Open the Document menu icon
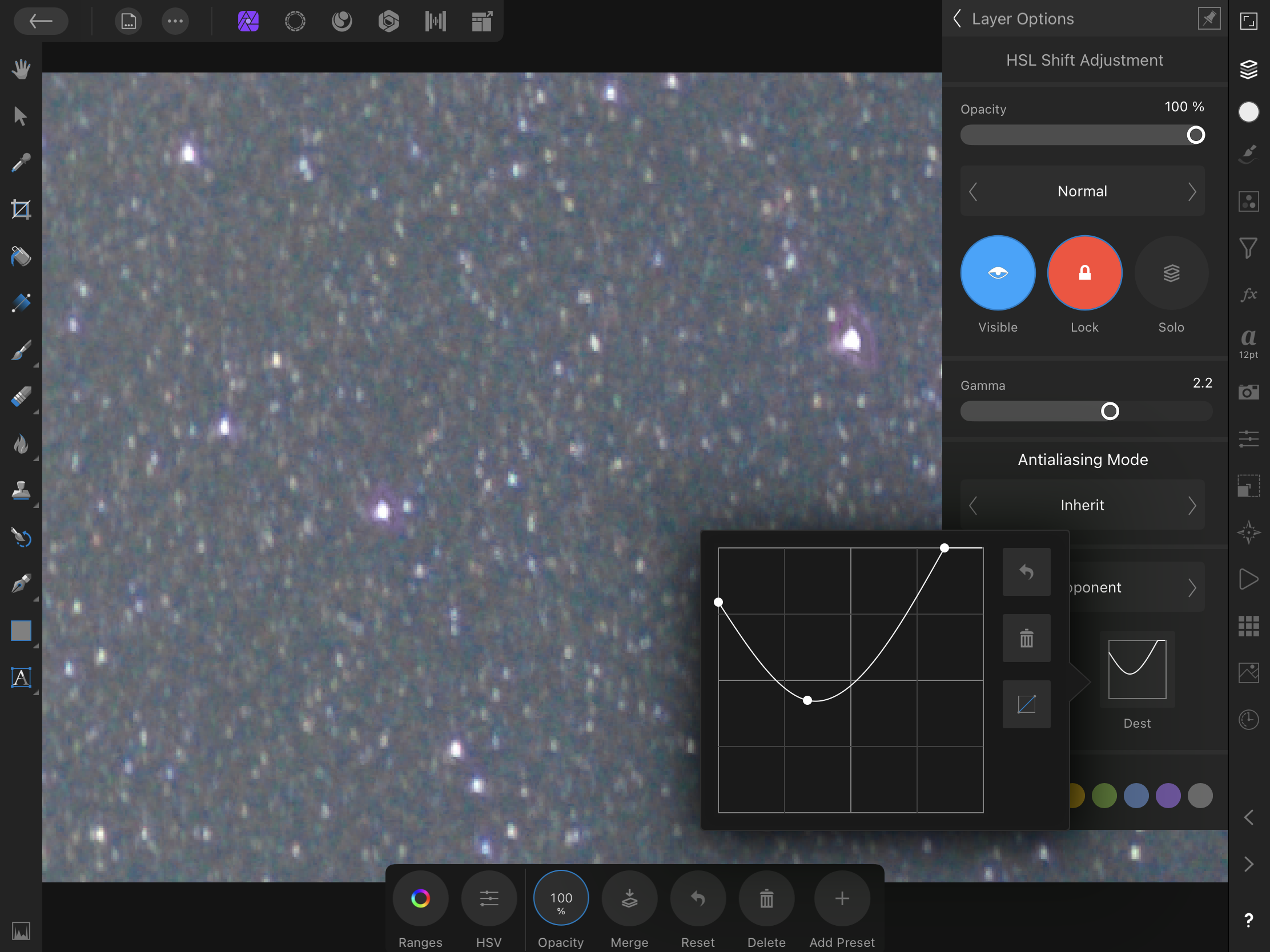 point(128,22)
